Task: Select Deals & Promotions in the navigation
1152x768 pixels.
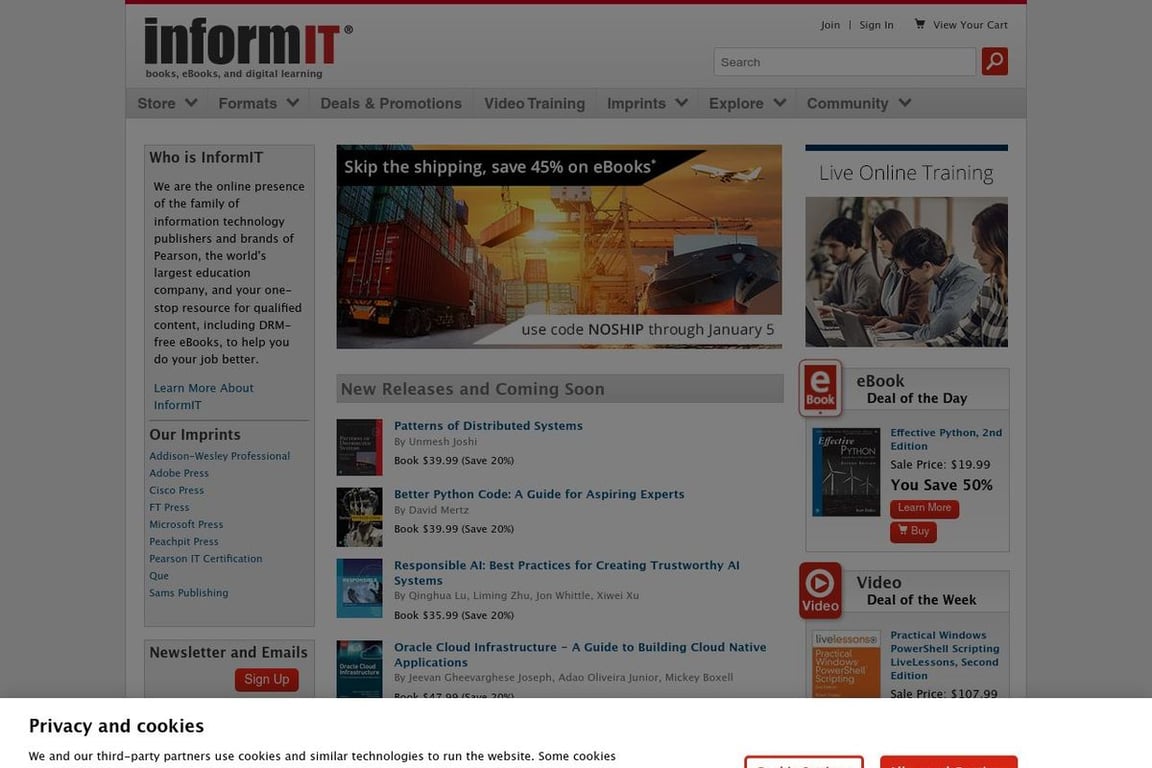Action: click(x=390, y=103)
